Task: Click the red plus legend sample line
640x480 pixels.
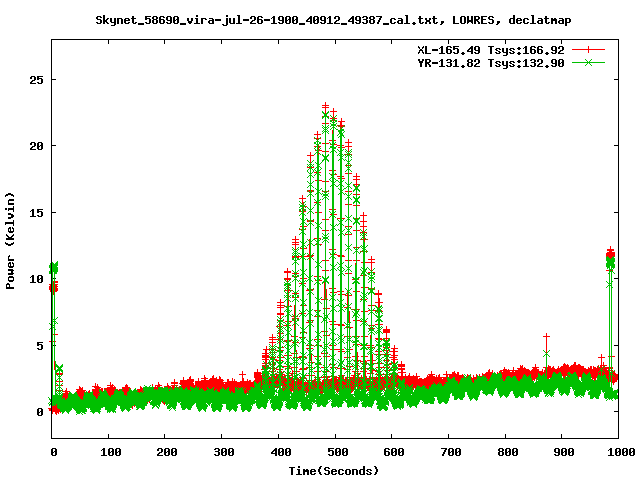Action: (588, 50)
